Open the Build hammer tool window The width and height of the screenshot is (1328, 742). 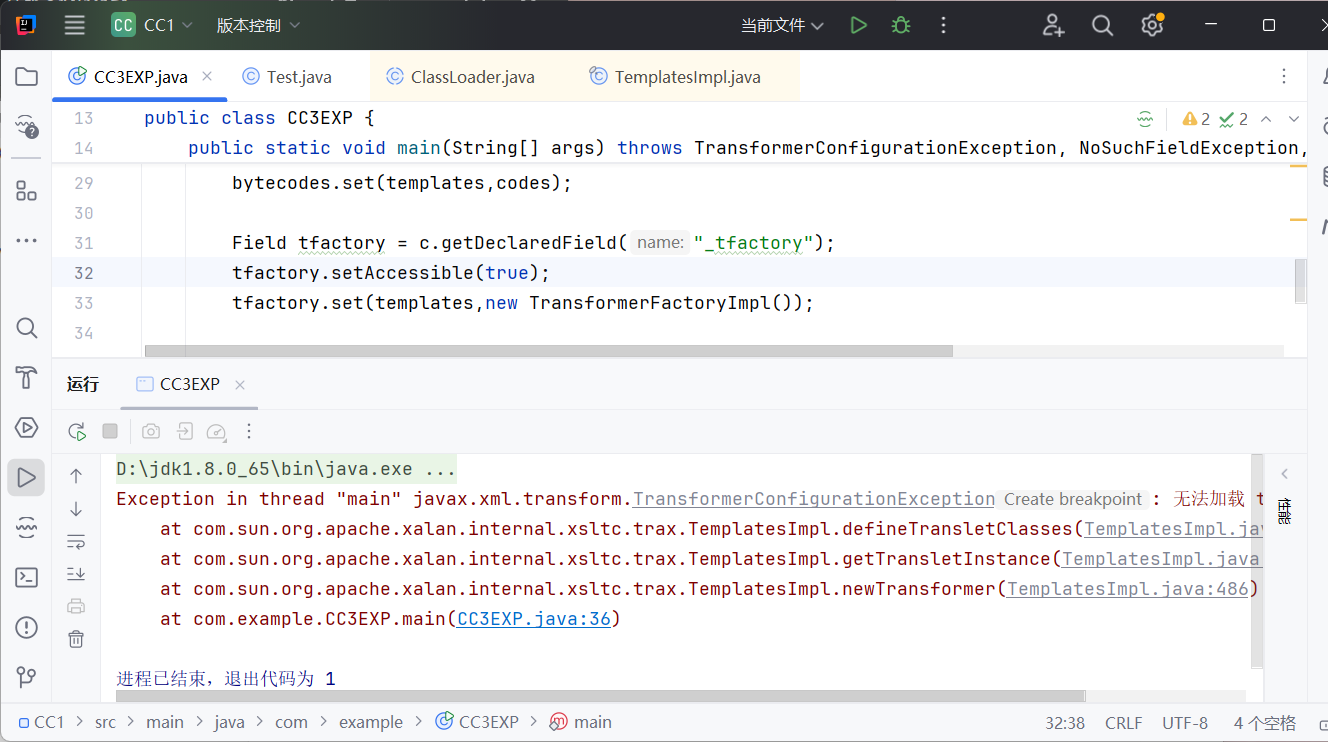coord(27,378)
